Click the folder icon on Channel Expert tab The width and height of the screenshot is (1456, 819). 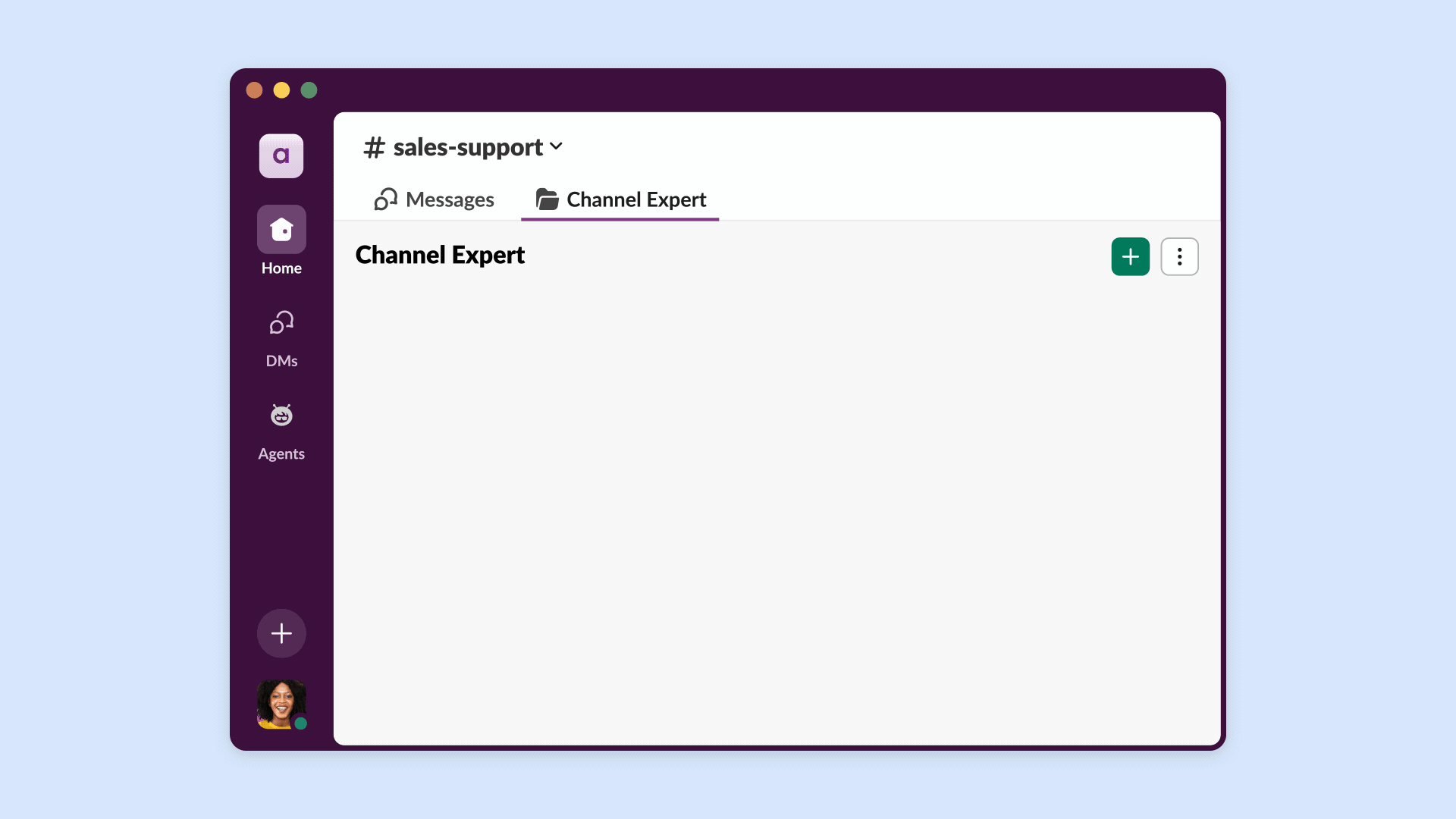[x=548, y=199]
